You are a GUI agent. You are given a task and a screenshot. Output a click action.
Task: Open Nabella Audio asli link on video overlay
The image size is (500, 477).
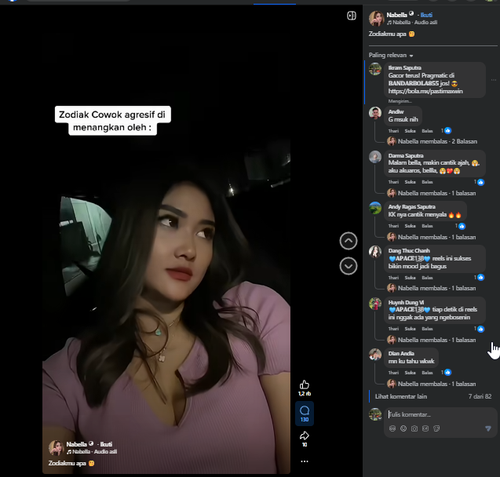coord(92,452)
